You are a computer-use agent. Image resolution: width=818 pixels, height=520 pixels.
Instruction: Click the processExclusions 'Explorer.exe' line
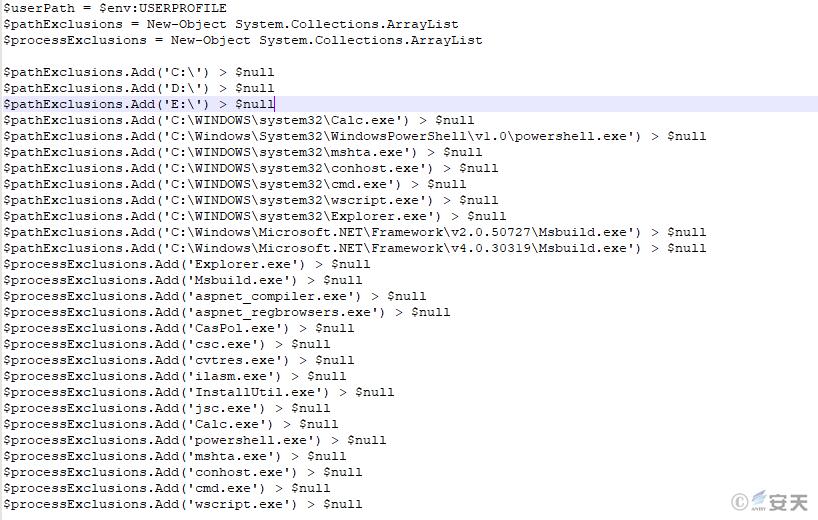187,264
